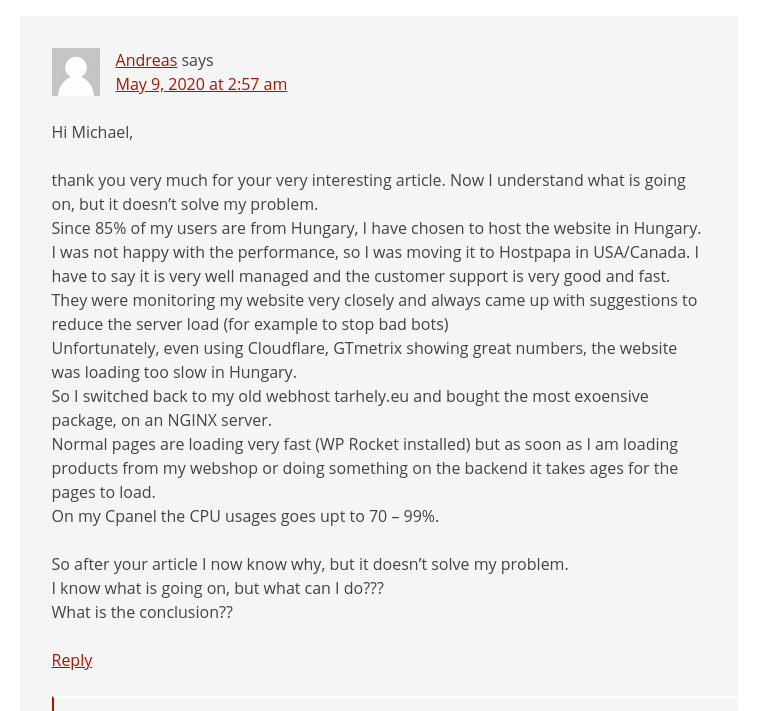Image resolution: width=759 pixels, height=711 pixels.
Task: Click the '70 – 99%' CPU usage text
Action: 404,516
